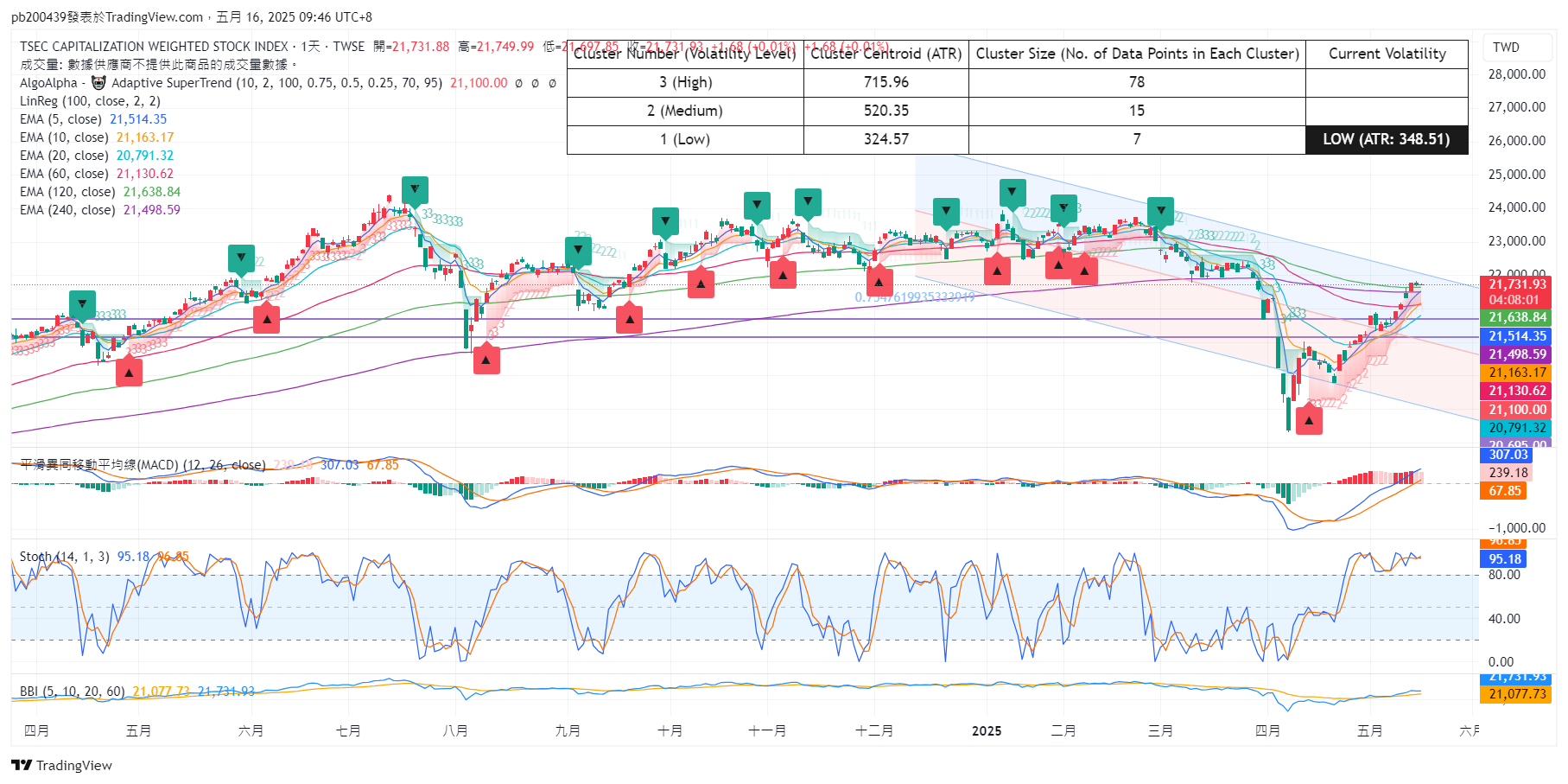Screen dimensions: 1568x784
Task: Click the LOW (ATR: 348.51) volatility cell
Action: click(x=1387, y=139)
